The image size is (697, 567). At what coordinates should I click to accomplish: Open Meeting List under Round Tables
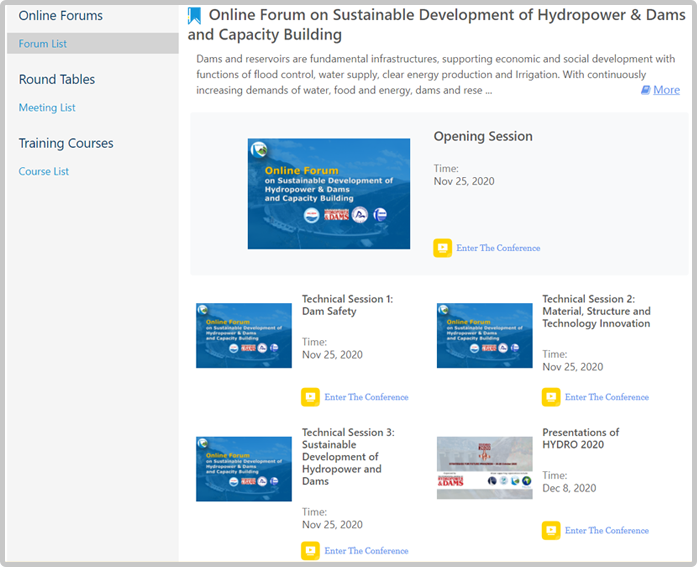[x=47, y=108]
